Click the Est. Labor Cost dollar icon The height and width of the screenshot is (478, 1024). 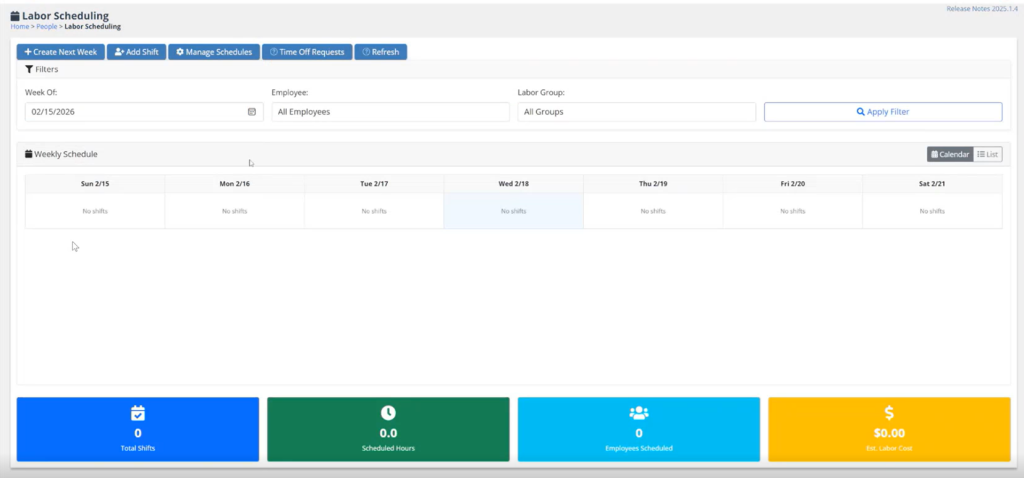889,413
